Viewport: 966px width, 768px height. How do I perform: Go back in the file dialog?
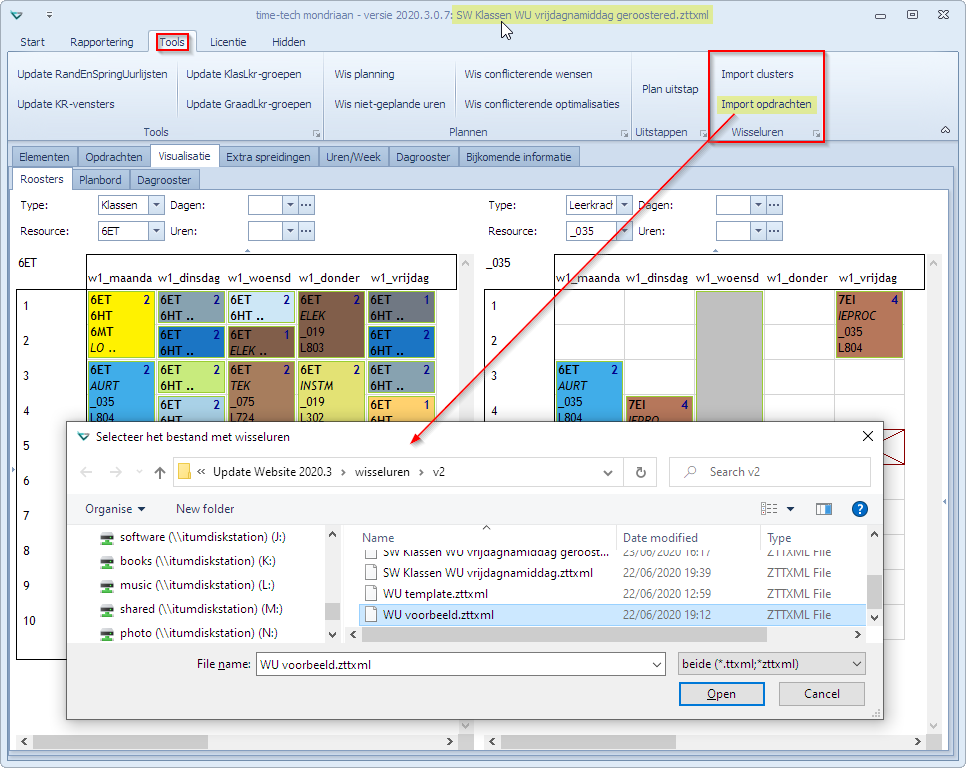(x=86, y=472)
